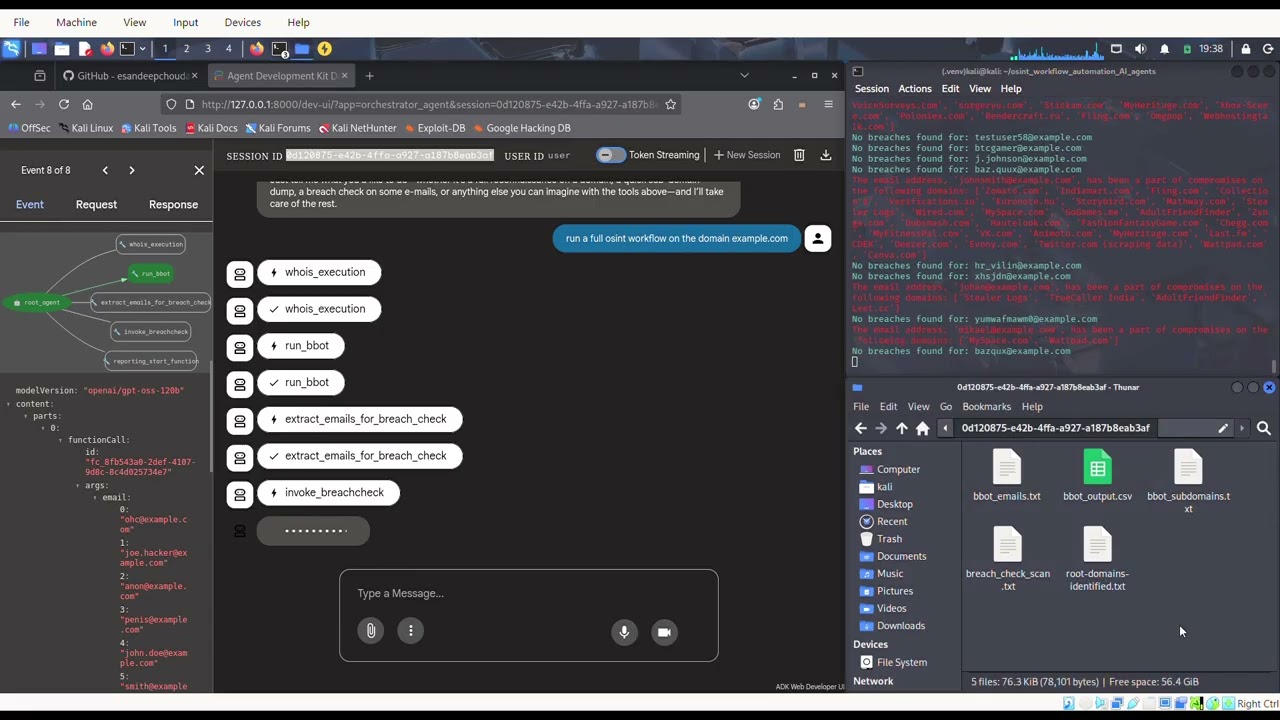Open breach_check_scan.txt in Thunar
This screenshot has height=720, width=1280.
[1007, 560]
